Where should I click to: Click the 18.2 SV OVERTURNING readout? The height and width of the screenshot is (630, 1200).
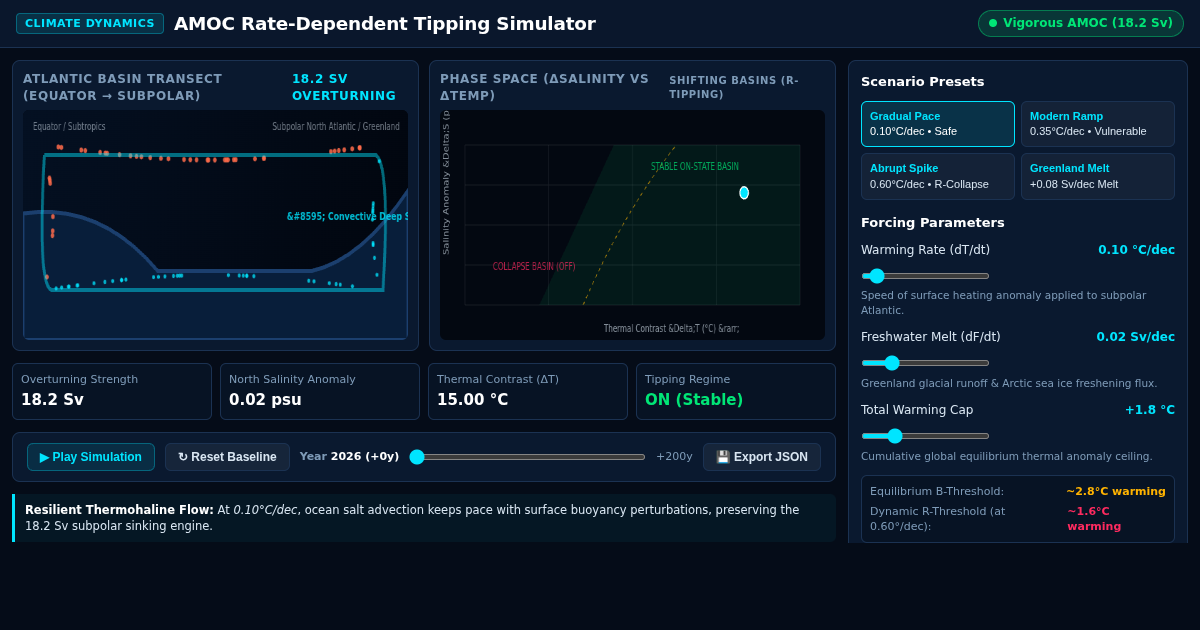point(344,88)
